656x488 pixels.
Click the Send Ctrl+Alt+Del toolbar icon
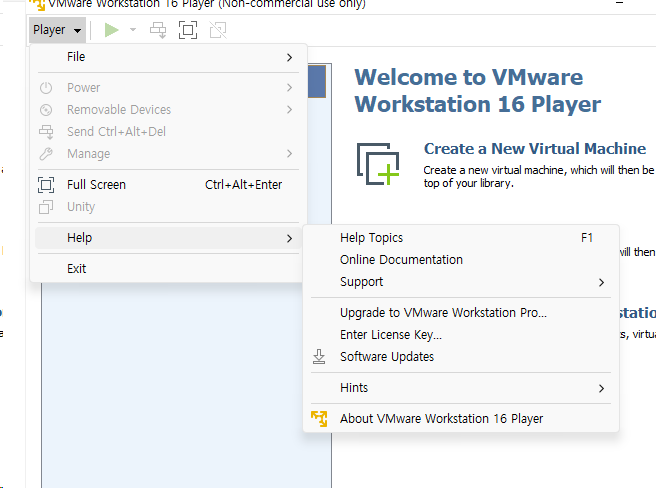point(158,30)
